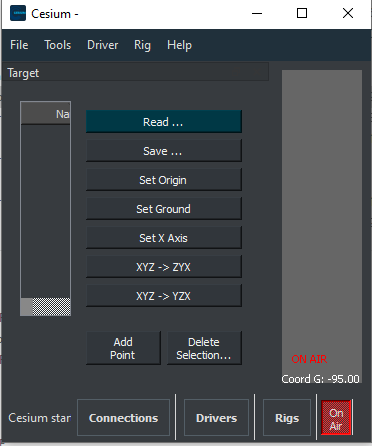The width and height of the screenshot is (372, 446).
Task: Swap axes with XYZ -> YZX button
Action: pos(164,296)
